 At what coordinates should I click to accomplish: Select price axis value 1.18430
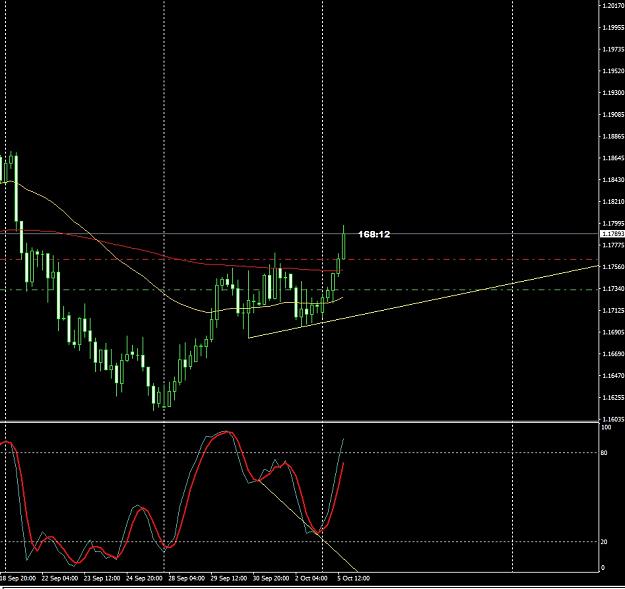tap(613, 180)
